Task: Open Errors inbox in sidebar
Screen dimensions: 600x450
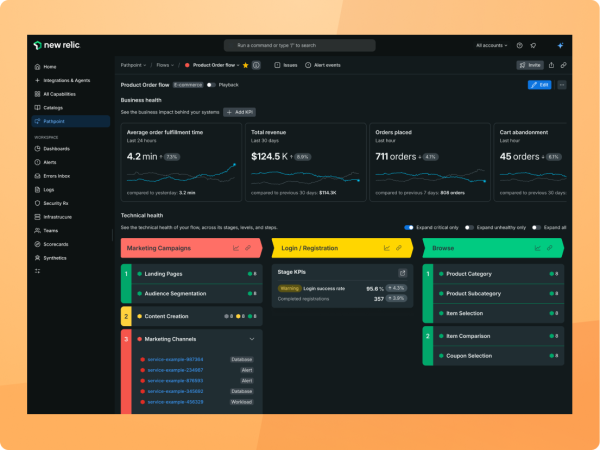Action: click(x=71, y=176)
